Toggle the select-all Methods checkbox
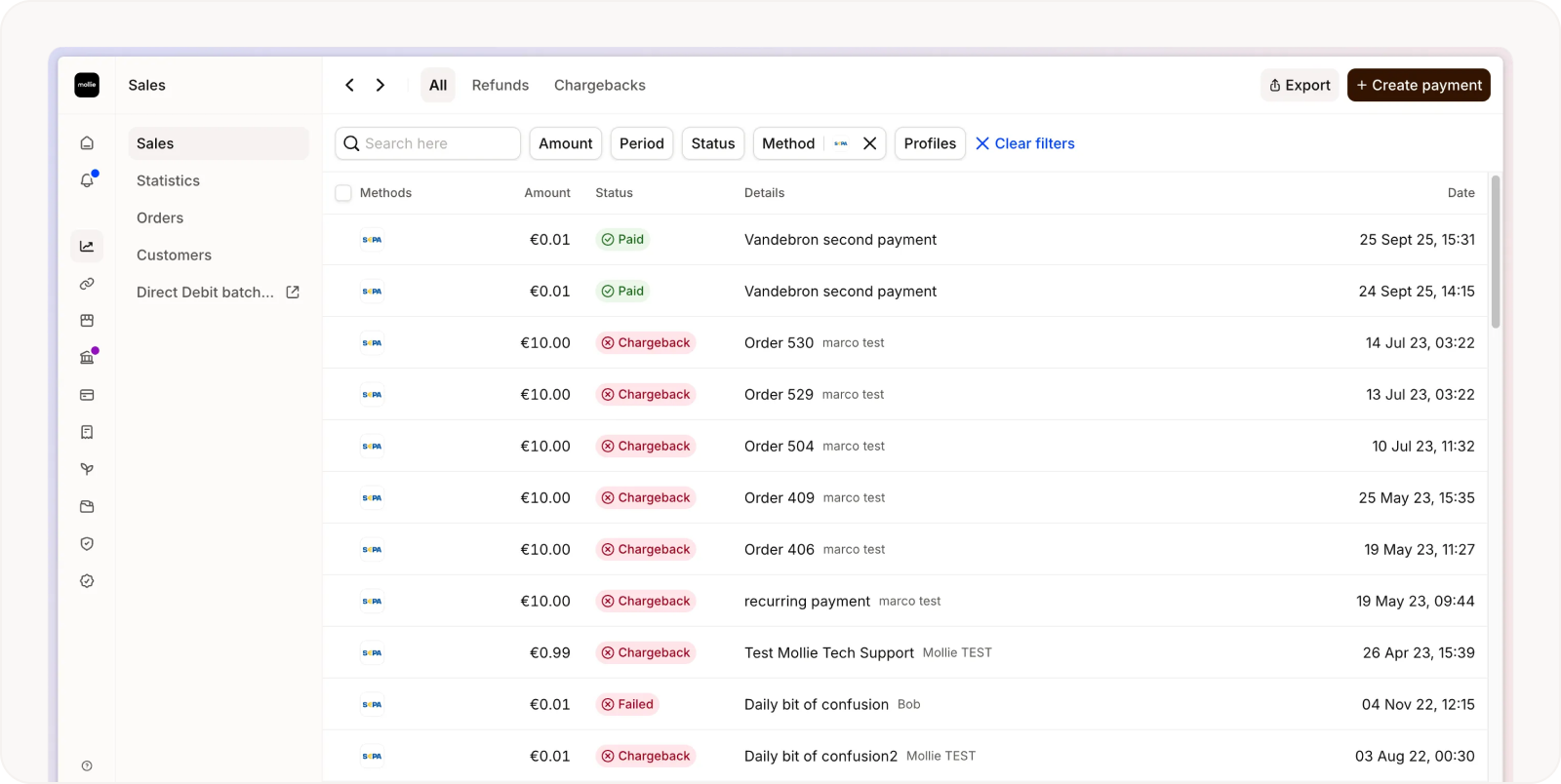Viewport: 1561px width, 784px height. (x=343, y=193)
